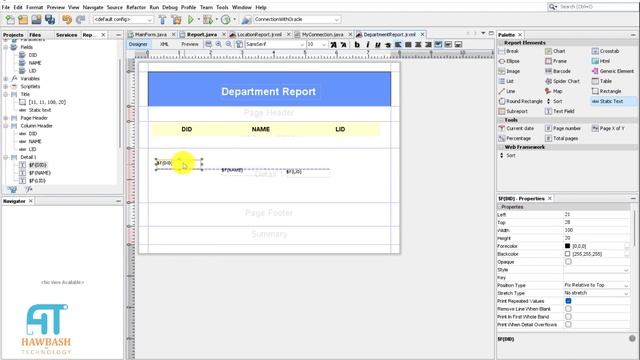Toggle italic text formatting
Image resolution: width=640 pixels, height=360 pixels.
(367, 44)
